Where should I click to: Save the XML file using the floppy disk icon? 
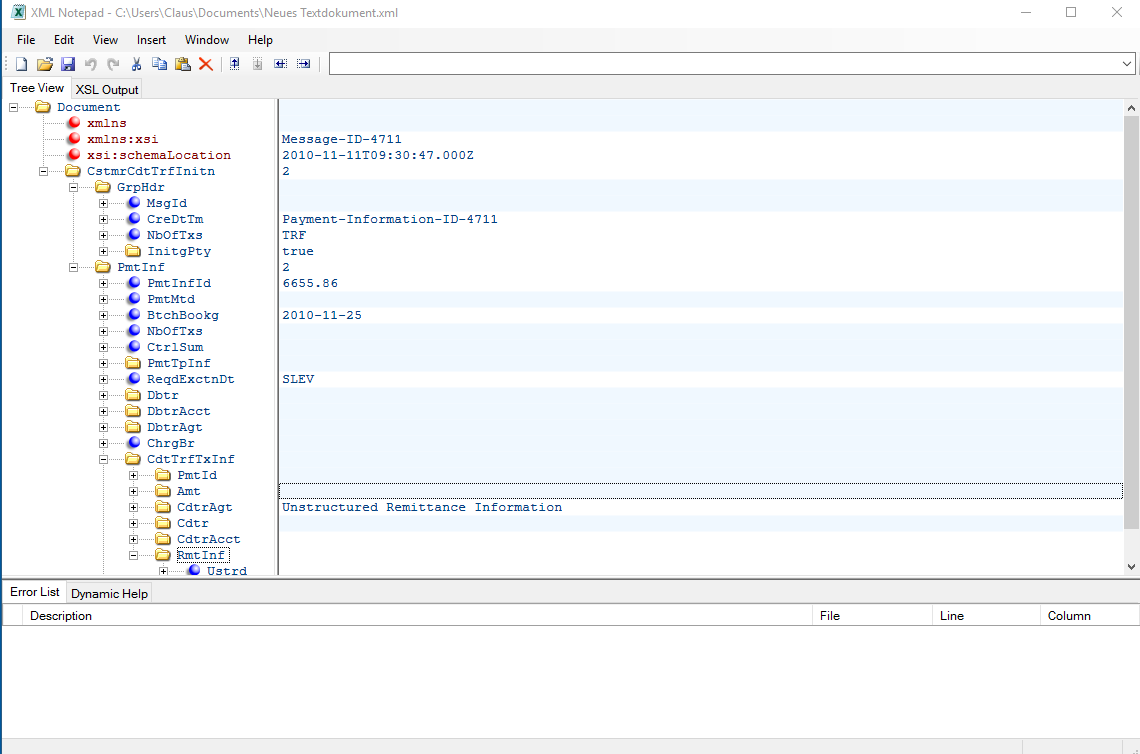(68, 64)
